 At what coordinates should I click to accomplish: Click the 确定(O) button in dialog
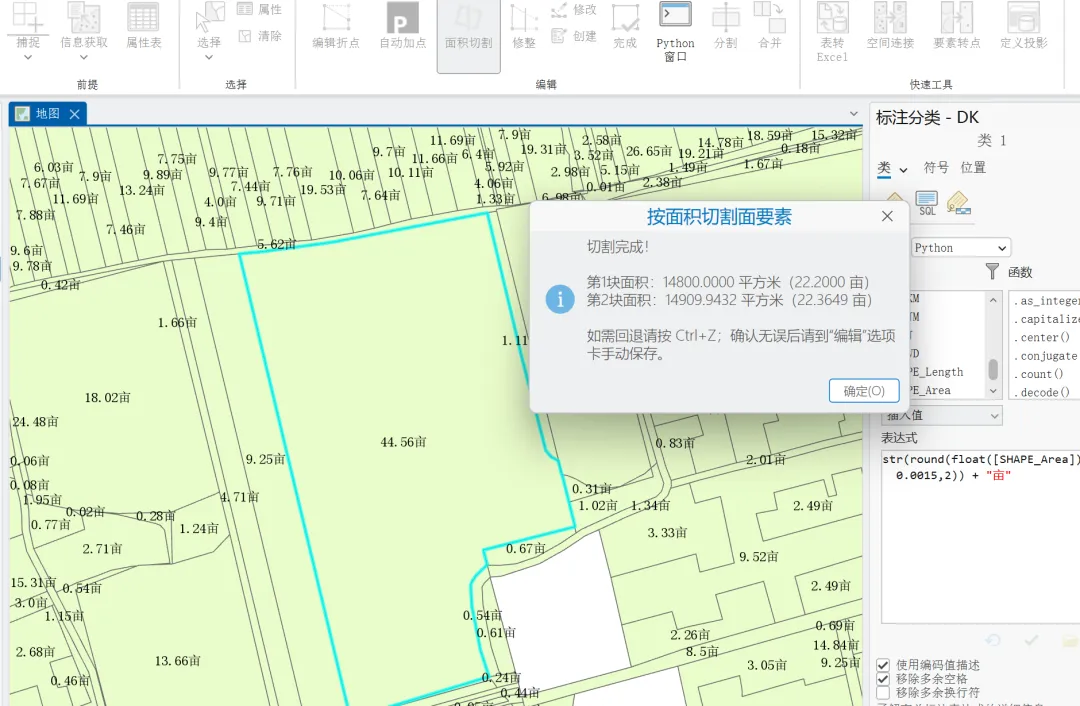pyautogui.click(x=864, y=391)
